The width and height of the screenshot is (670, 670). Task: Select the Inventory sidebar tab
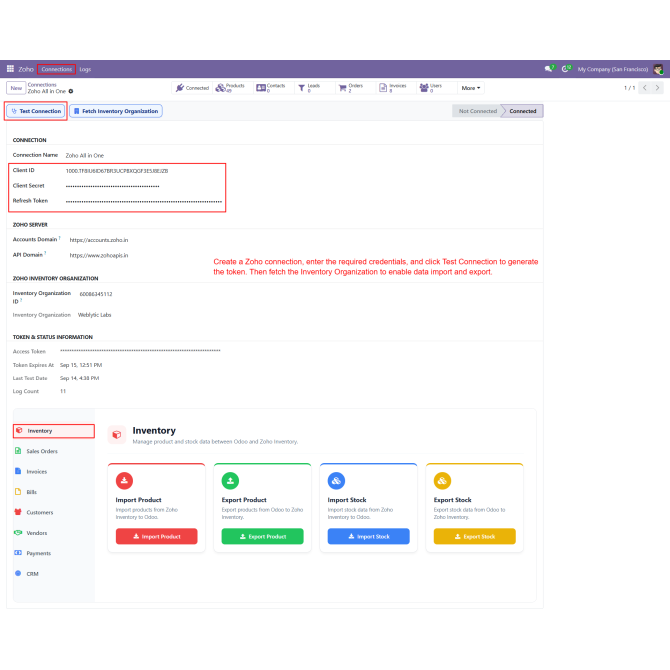(x=54, y=431)
